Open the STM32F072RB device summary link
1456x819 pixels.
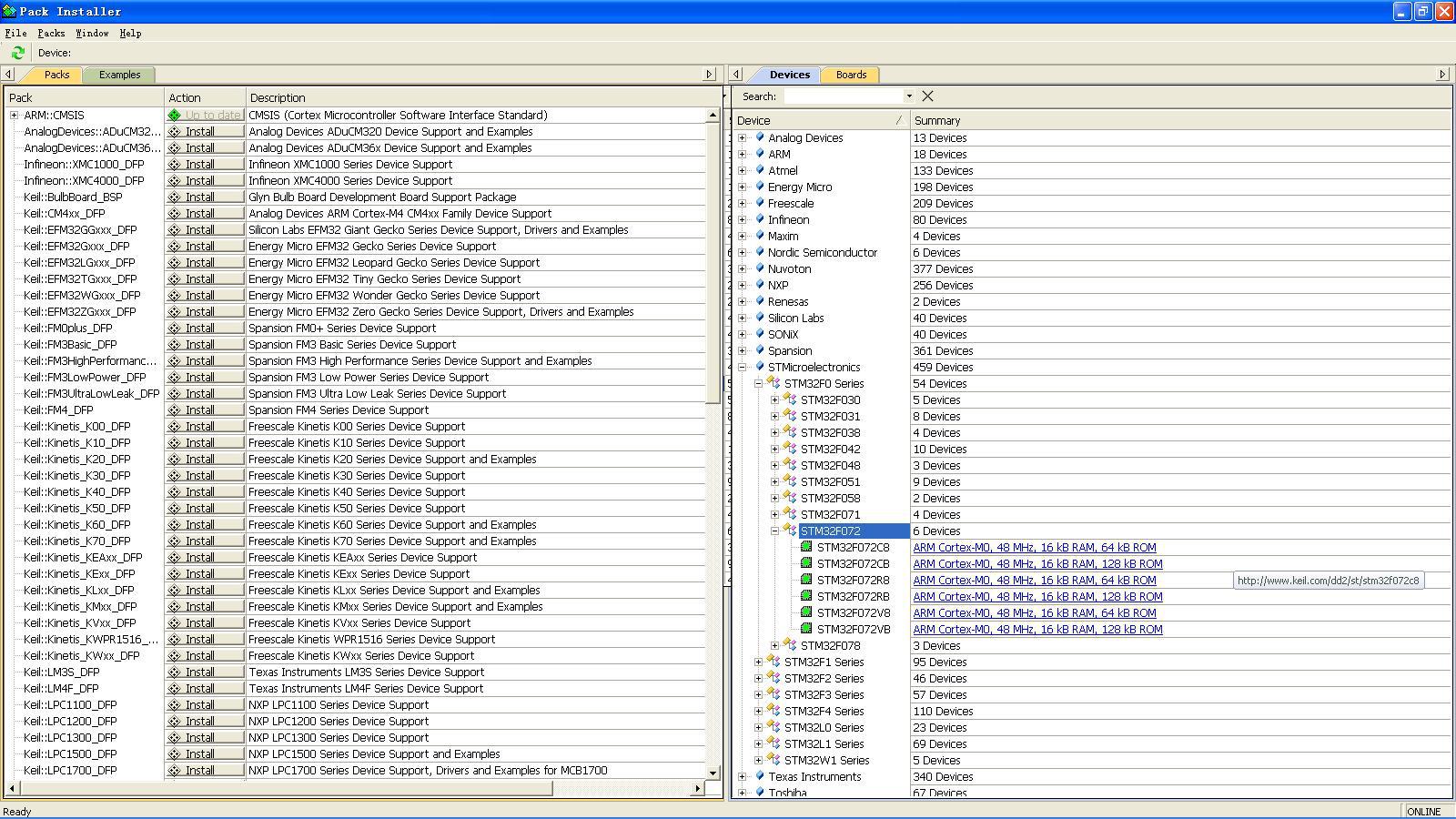1037,597
